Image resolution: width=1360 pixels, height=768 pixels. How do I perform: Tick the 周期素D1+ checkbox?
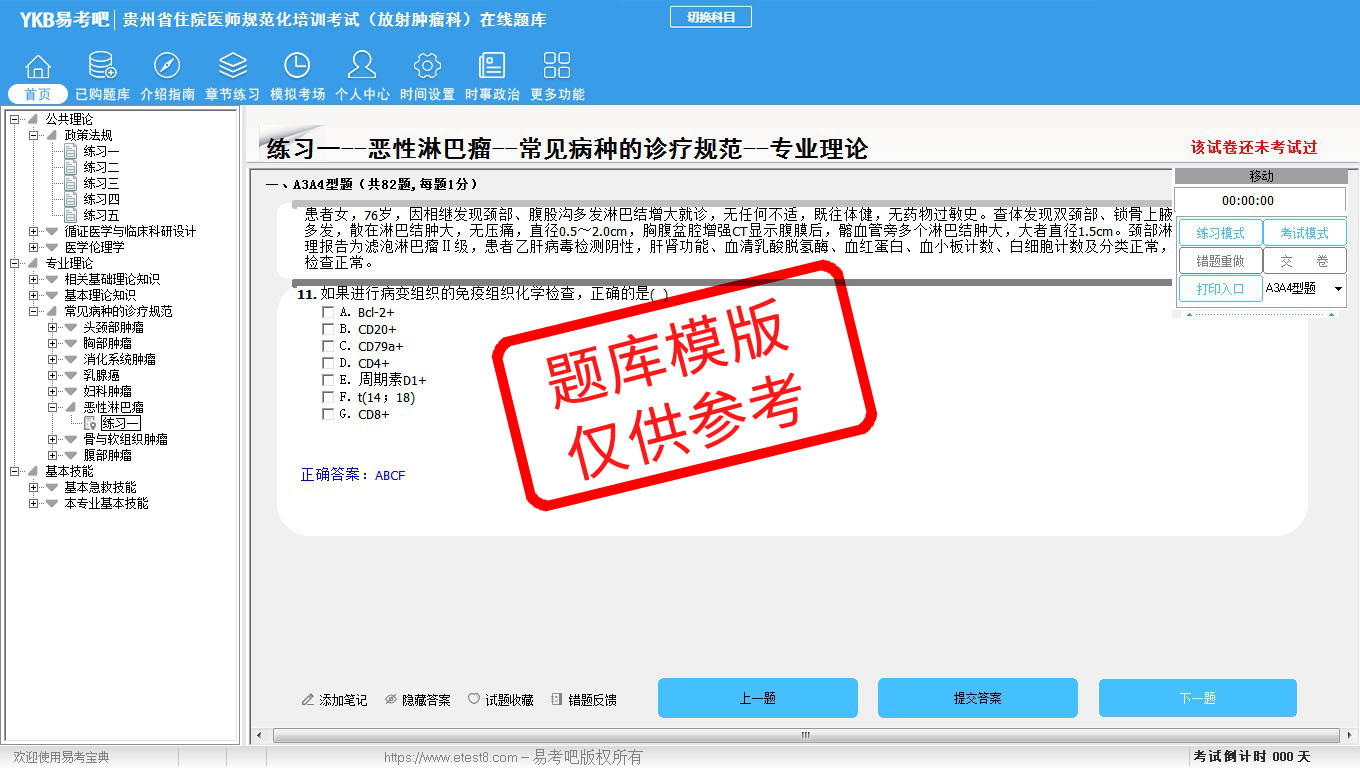pyautogui.click(x=328, y=380)
